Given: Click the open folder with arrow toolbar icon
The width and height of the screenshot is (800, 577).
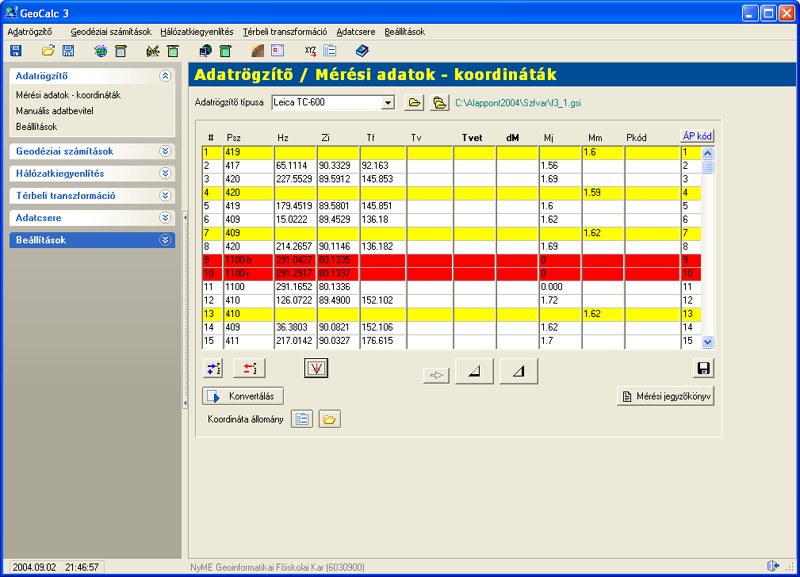Looking at the screenshot, I should click(x=48, y=51).
